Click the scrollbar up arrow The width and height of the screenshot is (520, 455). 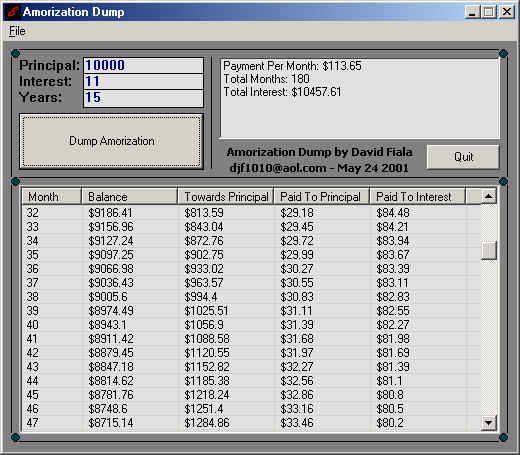click(x=489, y=196)
